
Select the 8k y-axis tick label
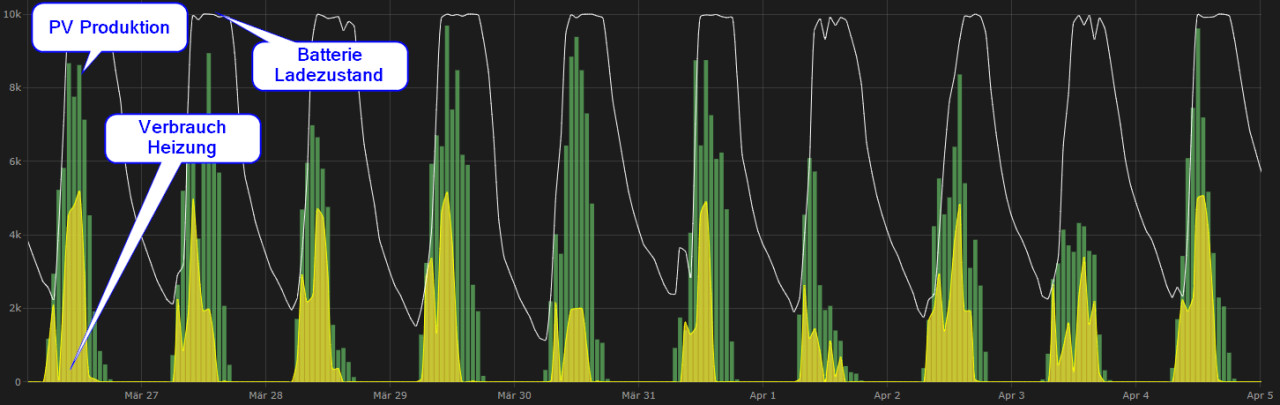pyautogui.click(x=16, y=88)
